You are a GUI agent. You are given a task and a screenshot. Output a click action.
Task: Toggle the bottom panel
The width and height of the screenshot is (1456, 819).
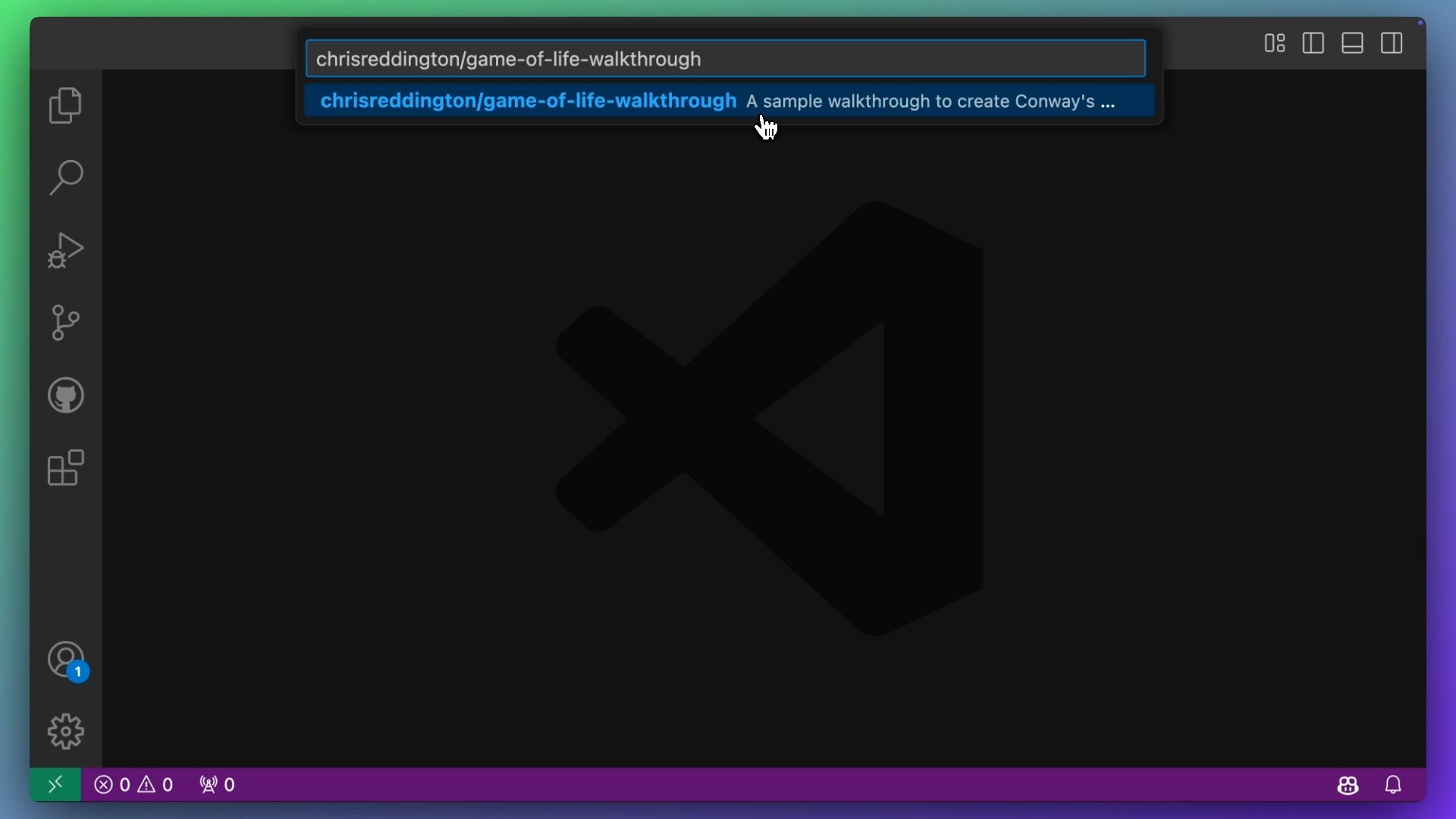click(x=1353, y=43)
